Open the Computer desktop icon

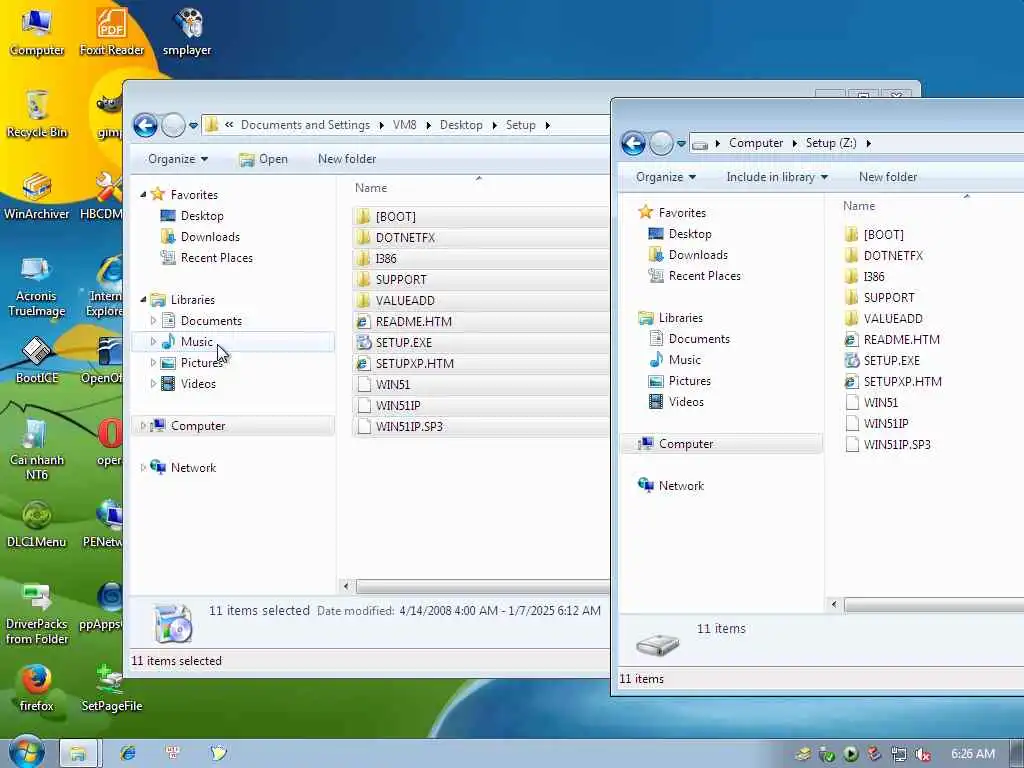pos(37,31)
